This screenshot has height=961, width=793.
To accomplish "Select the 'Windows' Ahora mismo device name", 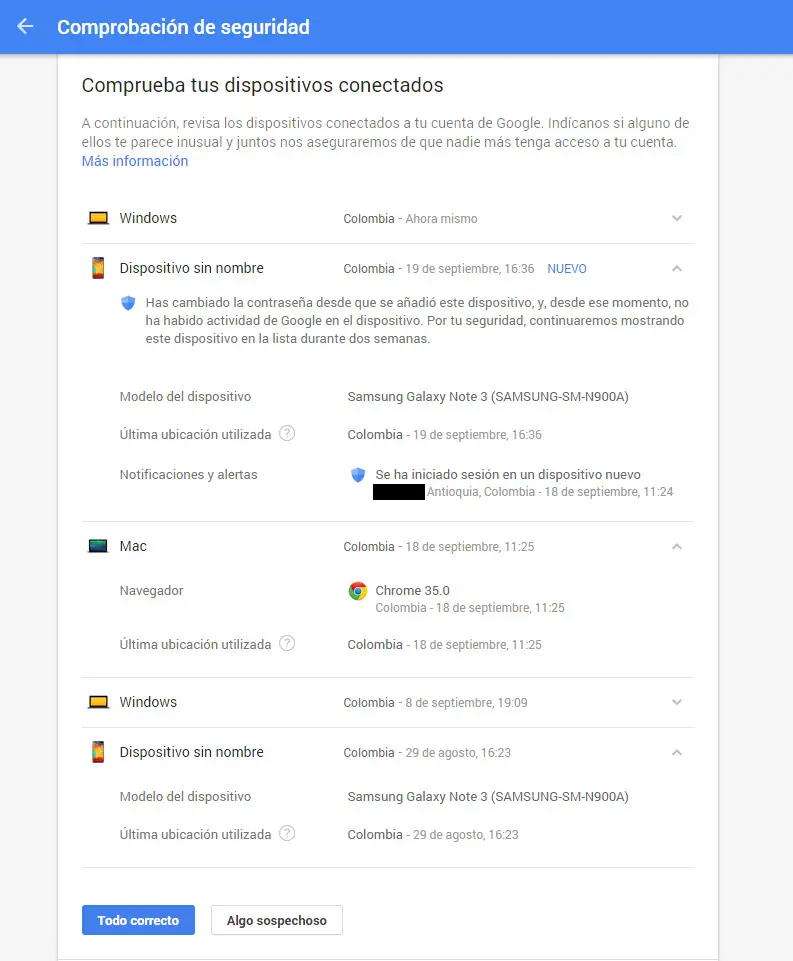I will pyautogui.click(x=148, y=218).
